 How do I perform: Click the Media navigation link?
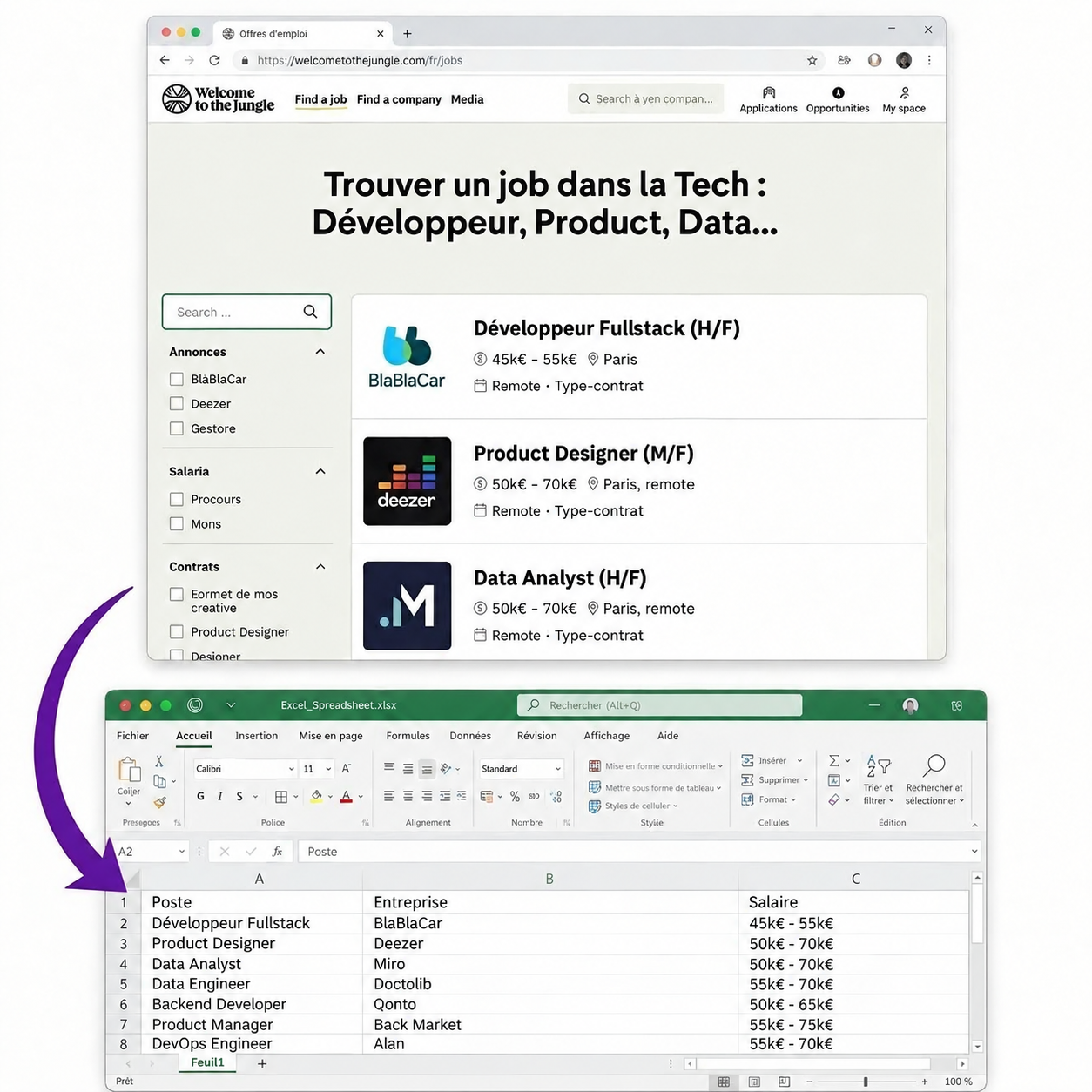click(x=468, y=99)
